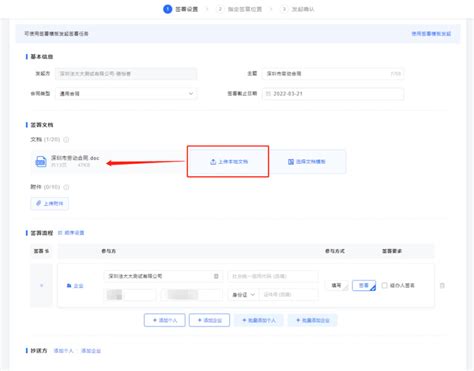474x371 pixels.
Task: Click the 批量添加企业 button
Action: [x=313, y=320]
